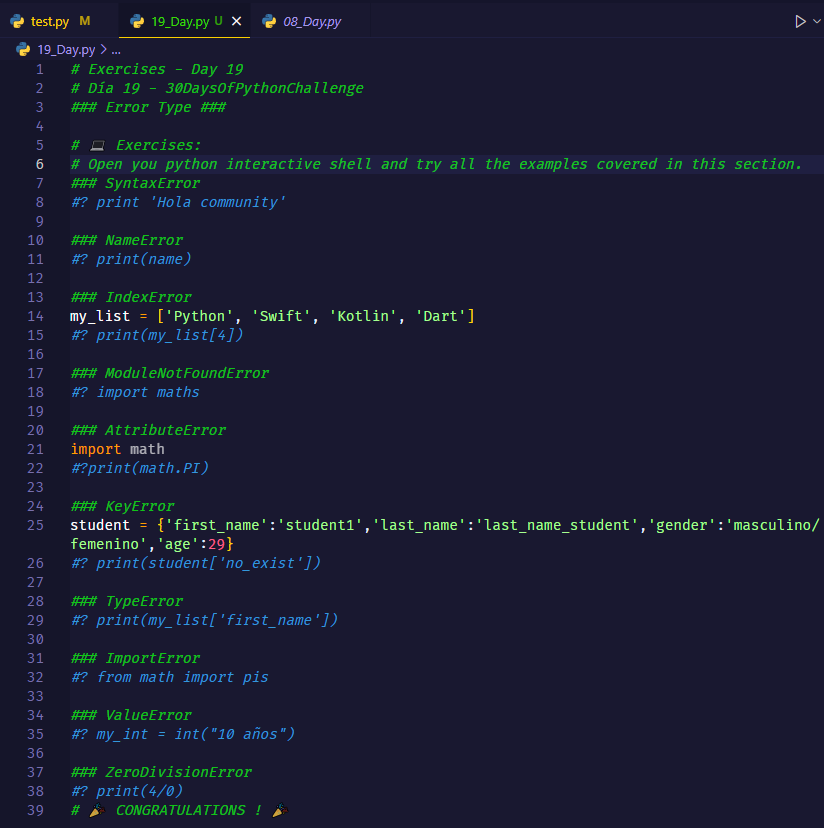The height and width of the screenshot is (828, 824).
Task: Click the line "#? print 'Hola community'"
Action: tap(178, 202)
